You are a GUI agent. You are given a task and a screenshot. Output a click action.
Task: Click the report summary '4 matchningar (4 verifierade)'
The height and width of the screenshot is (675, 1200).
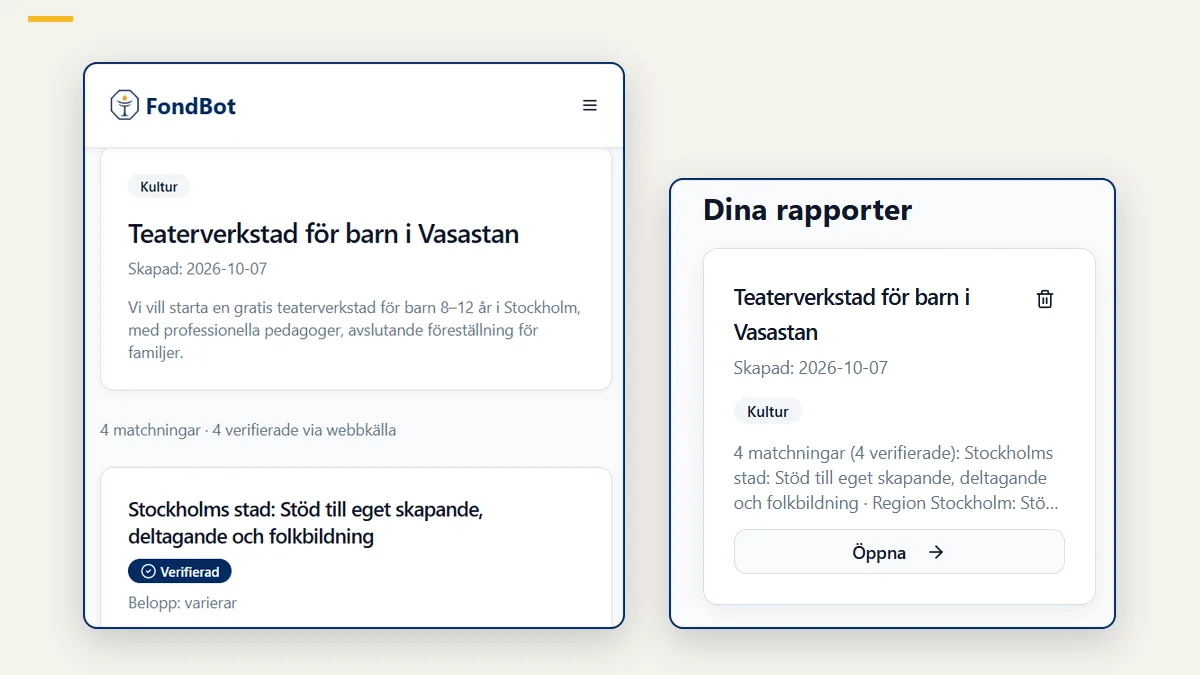click(897, 478)
